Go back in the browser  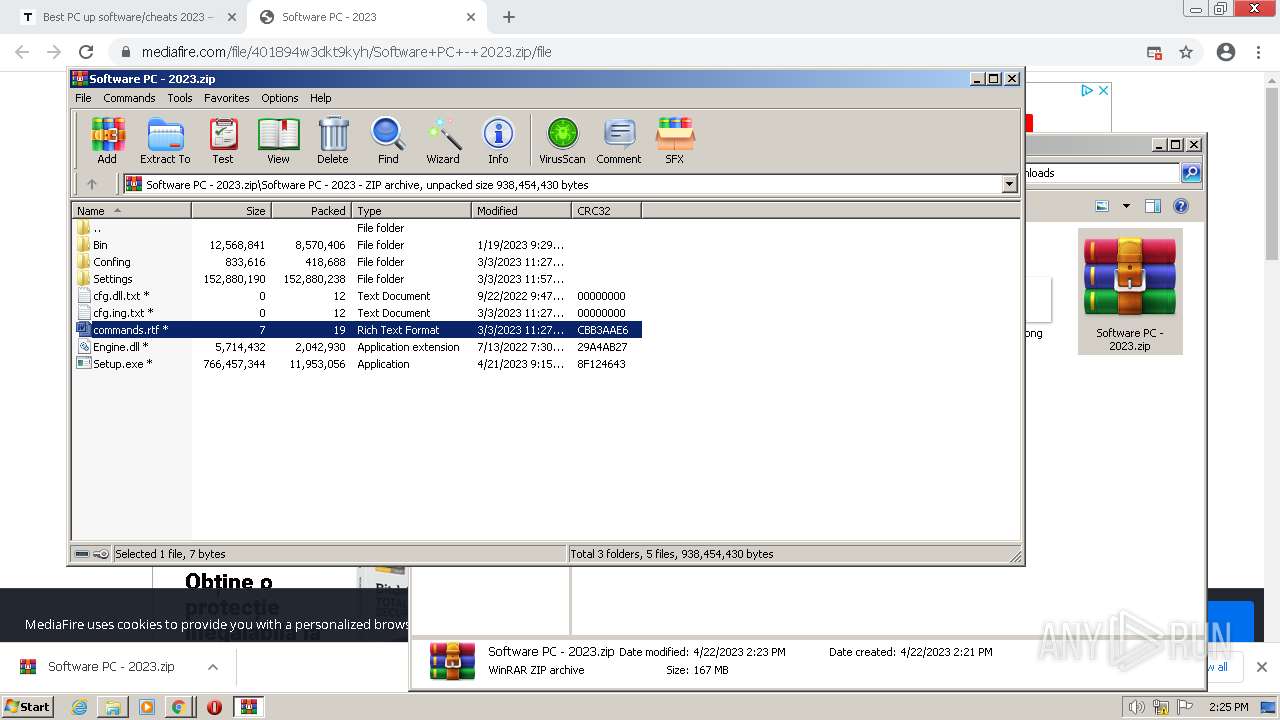[22, 52]
